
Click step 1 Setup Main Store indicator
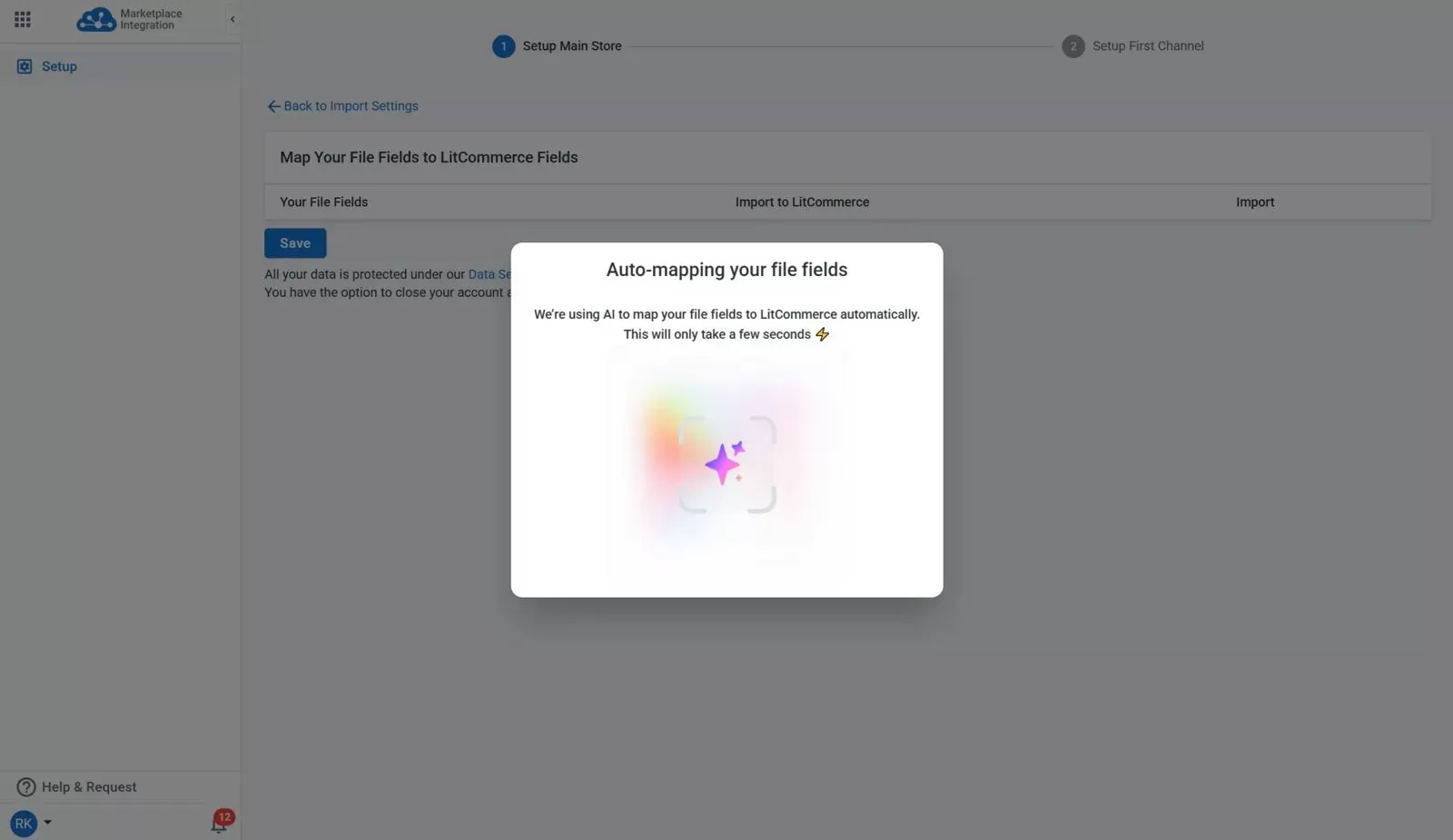click(504, 45)
